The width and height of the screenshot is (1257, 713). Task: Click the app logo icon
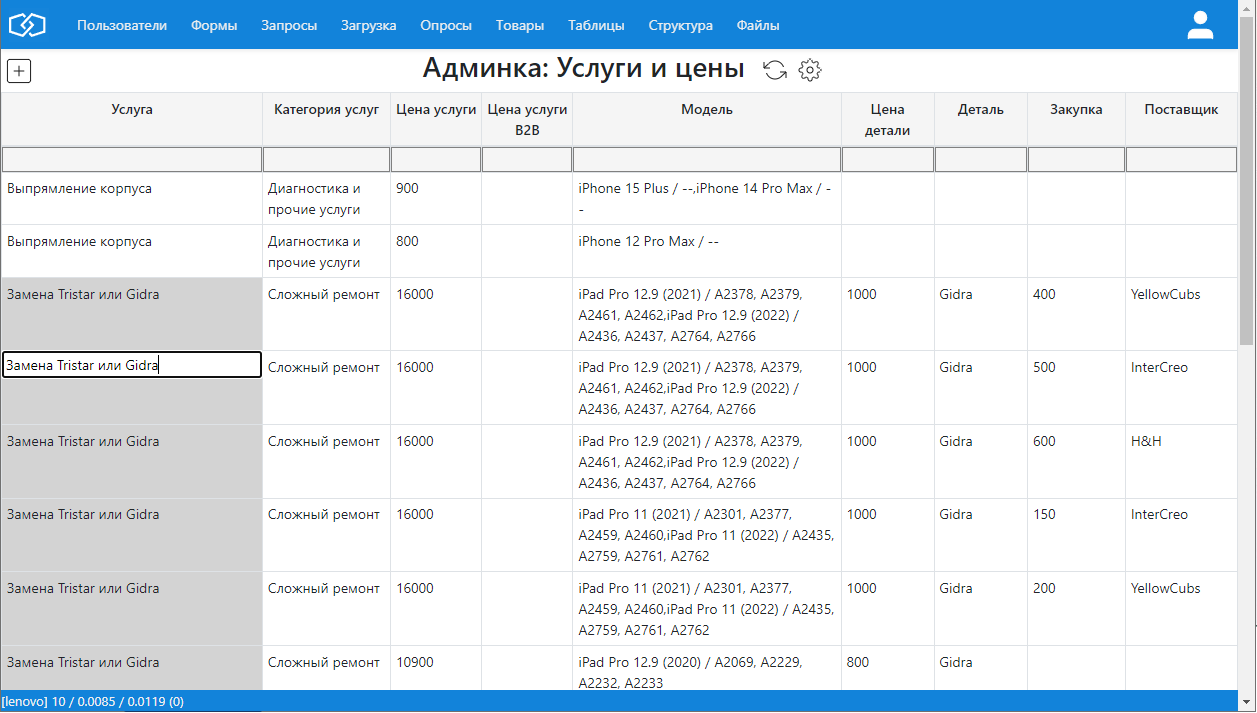click(28, 25)
